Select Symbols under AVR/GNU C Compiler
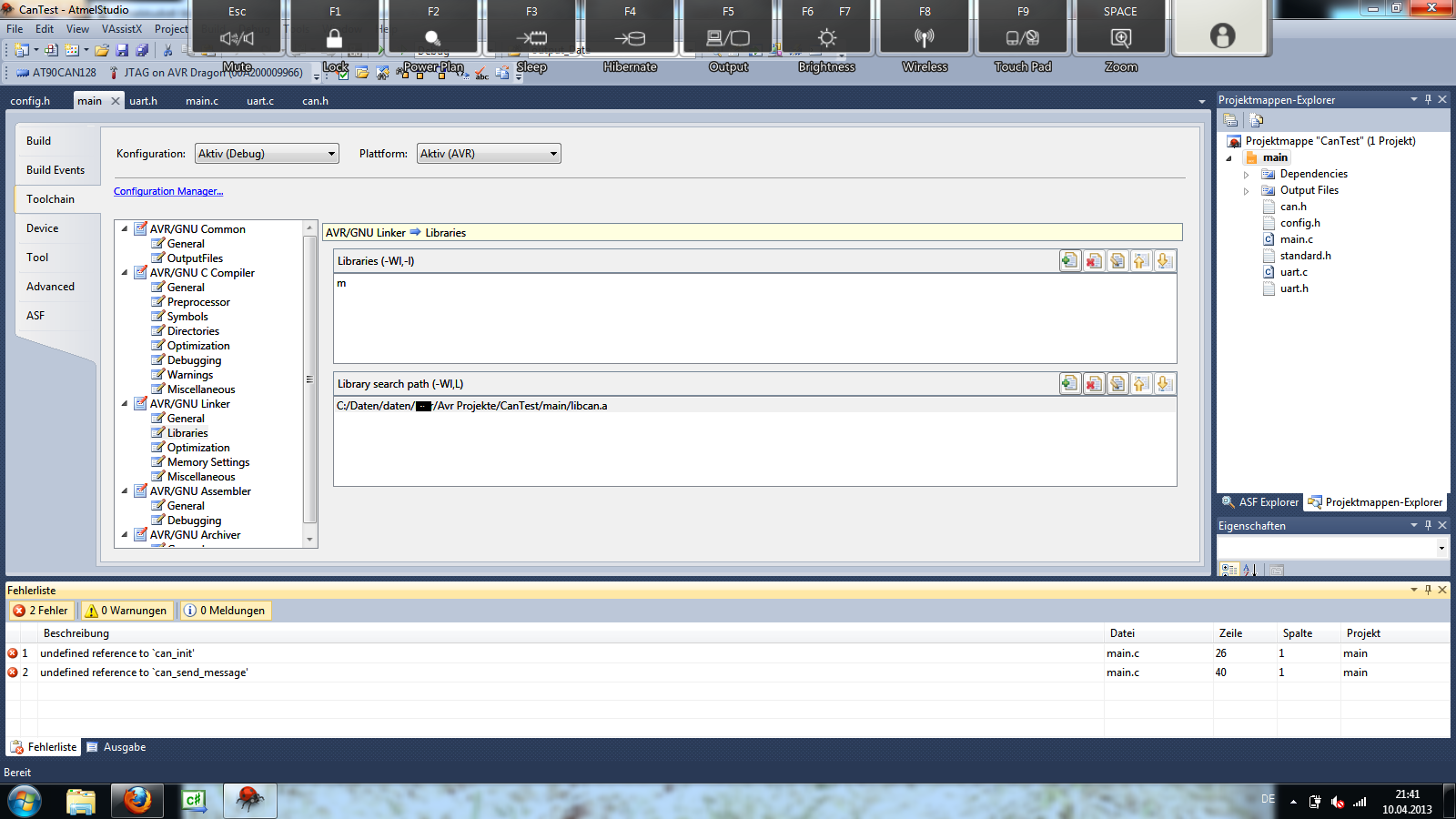Viewport: 1456px width, 819px height. pyautogui.click(x=187, y=317)
